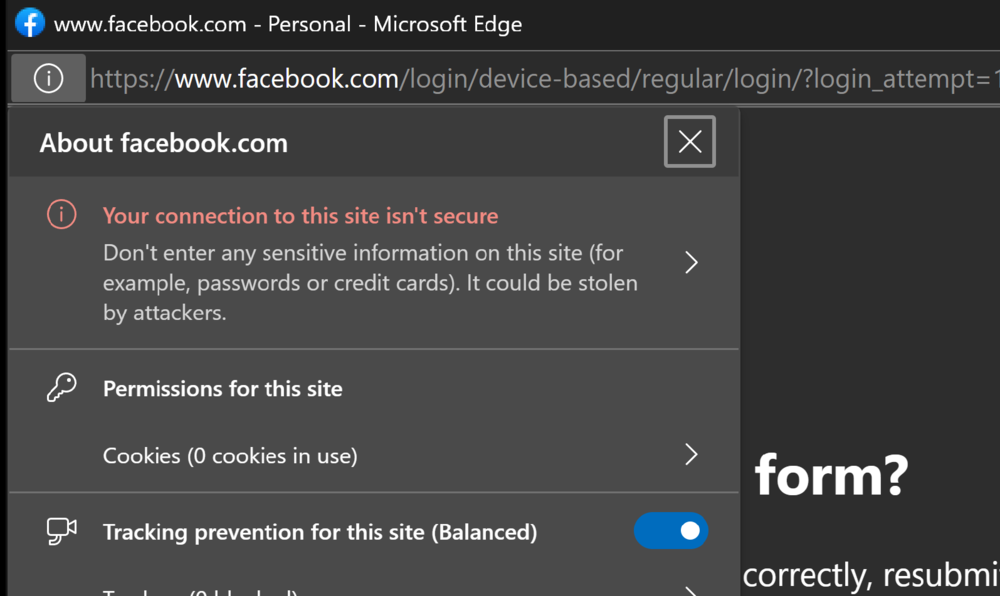Click the "correctly, resubmit" page text
The image size is (1000, 596).
[x=870, y=576]
